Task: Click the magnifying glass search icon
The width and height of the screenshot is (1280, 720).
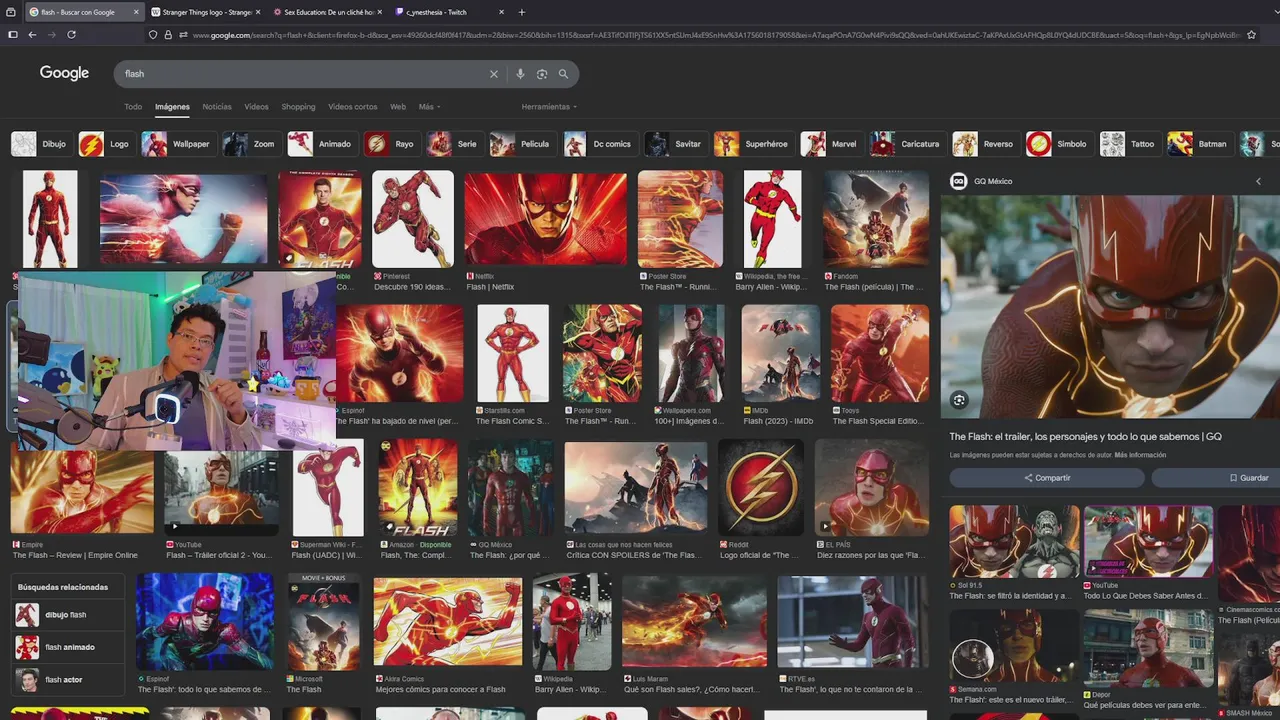Action: click(x=564, y=74)
